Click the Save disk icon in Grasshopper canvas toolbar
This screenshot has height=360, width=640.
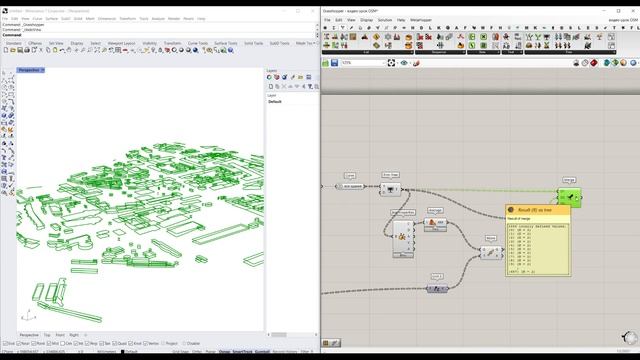(334, 62)
